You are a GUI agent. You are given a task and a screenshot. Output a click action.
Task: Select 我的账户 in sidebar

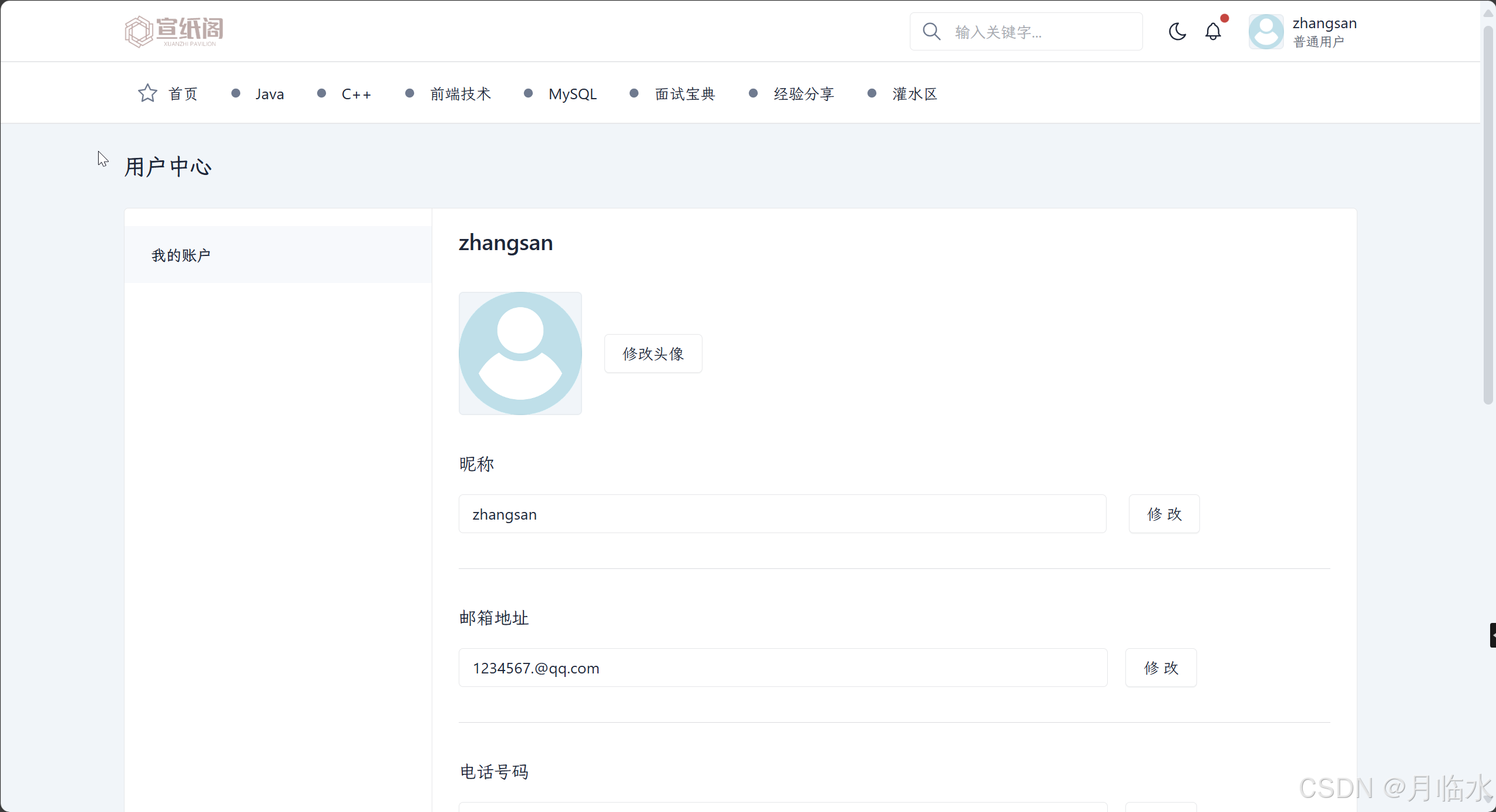181,255
